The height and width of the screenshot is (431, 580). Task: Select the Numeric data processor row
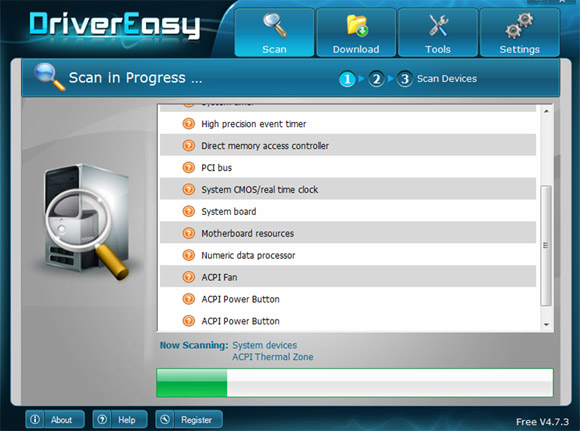(348, 255)
